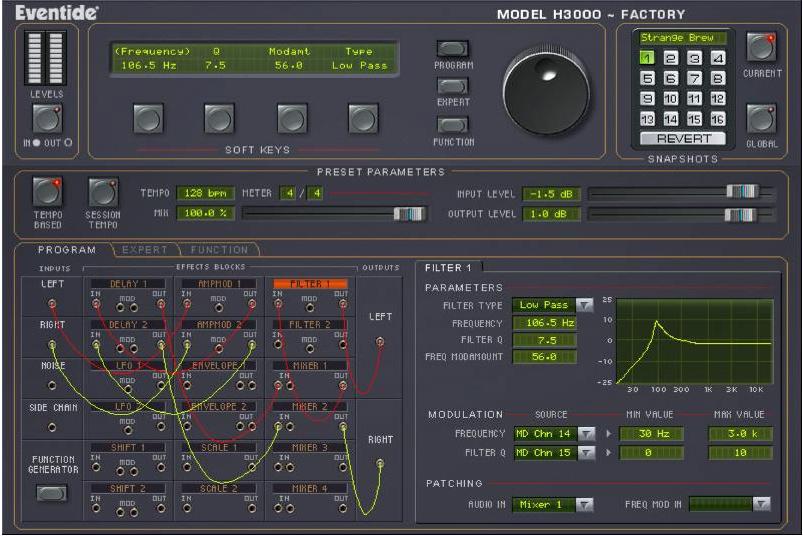Expand the Audio In patching dropdown

[x=585, y=505]
